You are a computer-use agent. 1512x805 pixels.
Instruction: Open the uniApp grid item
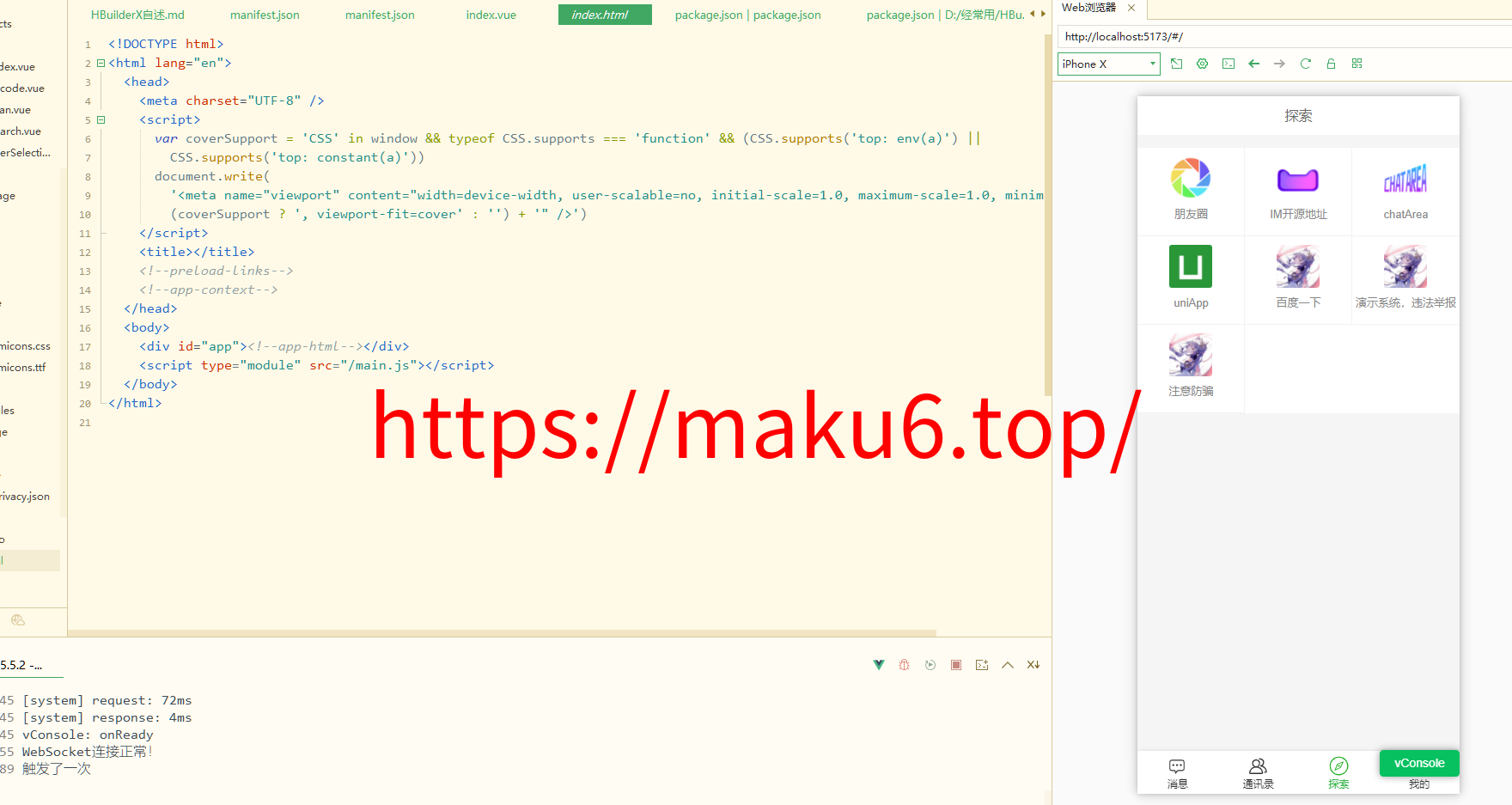coord(1191,280)
